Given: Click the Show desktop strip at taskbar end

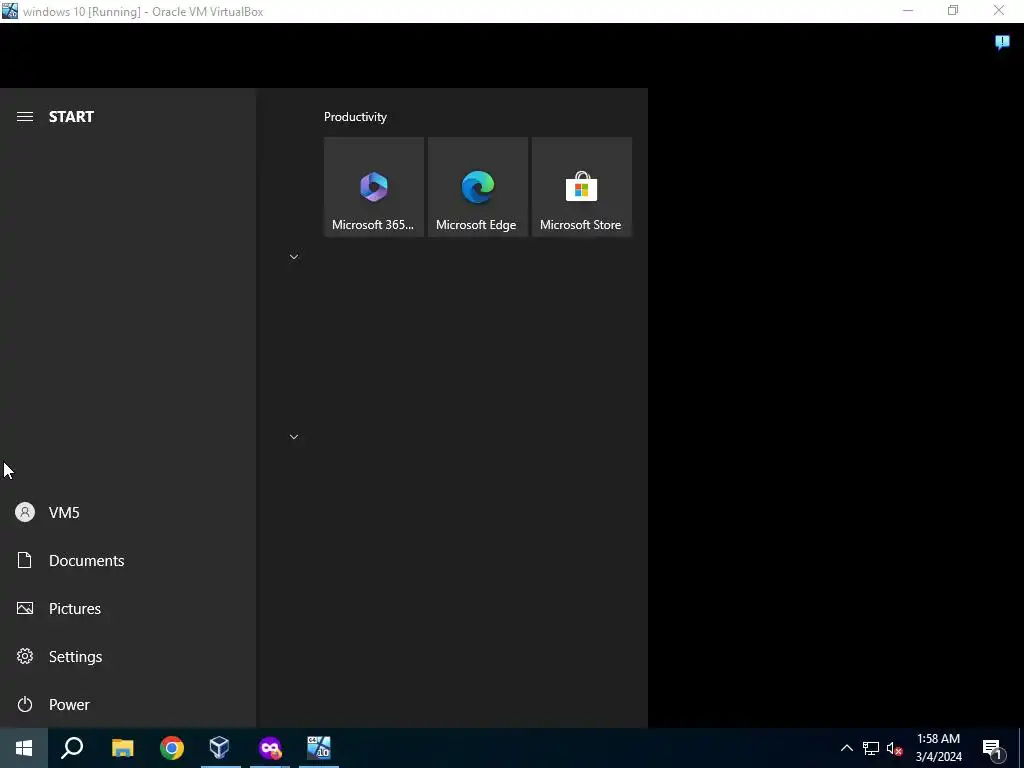Looking at the screenshot, I should (x=1021, y=748).
